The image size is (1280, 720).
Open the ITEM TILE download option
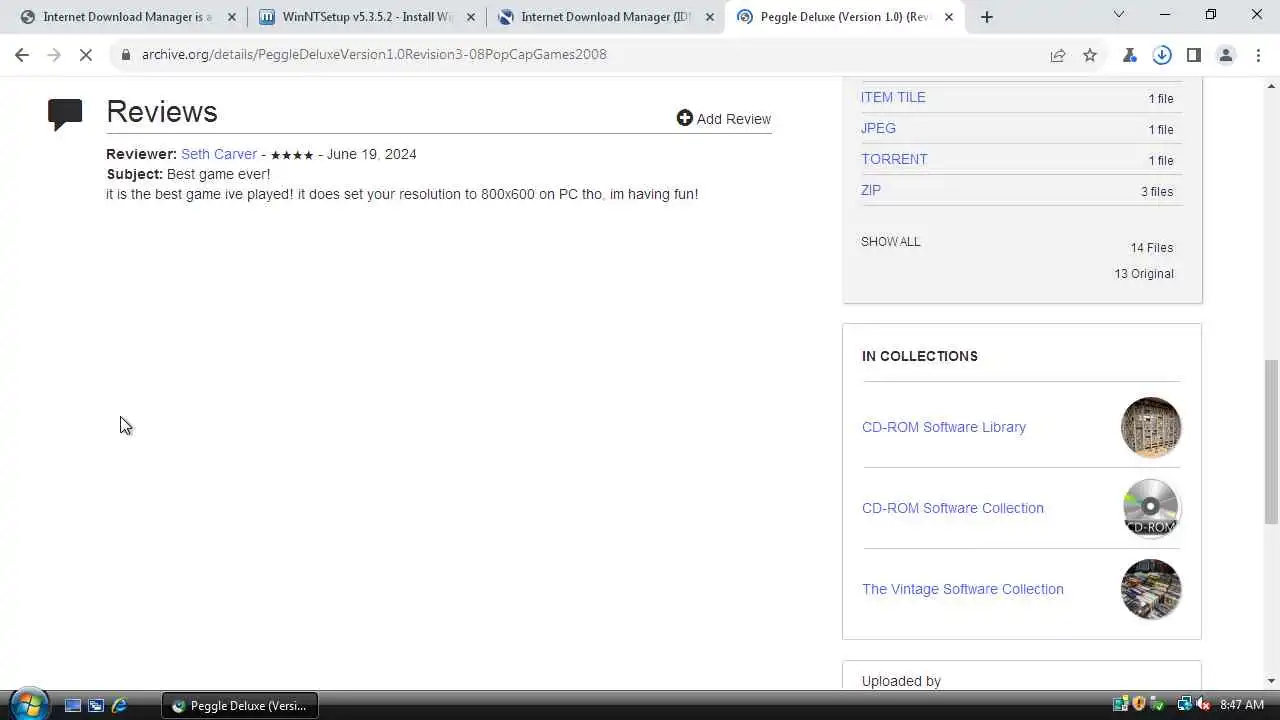click(x=893, y=97)
